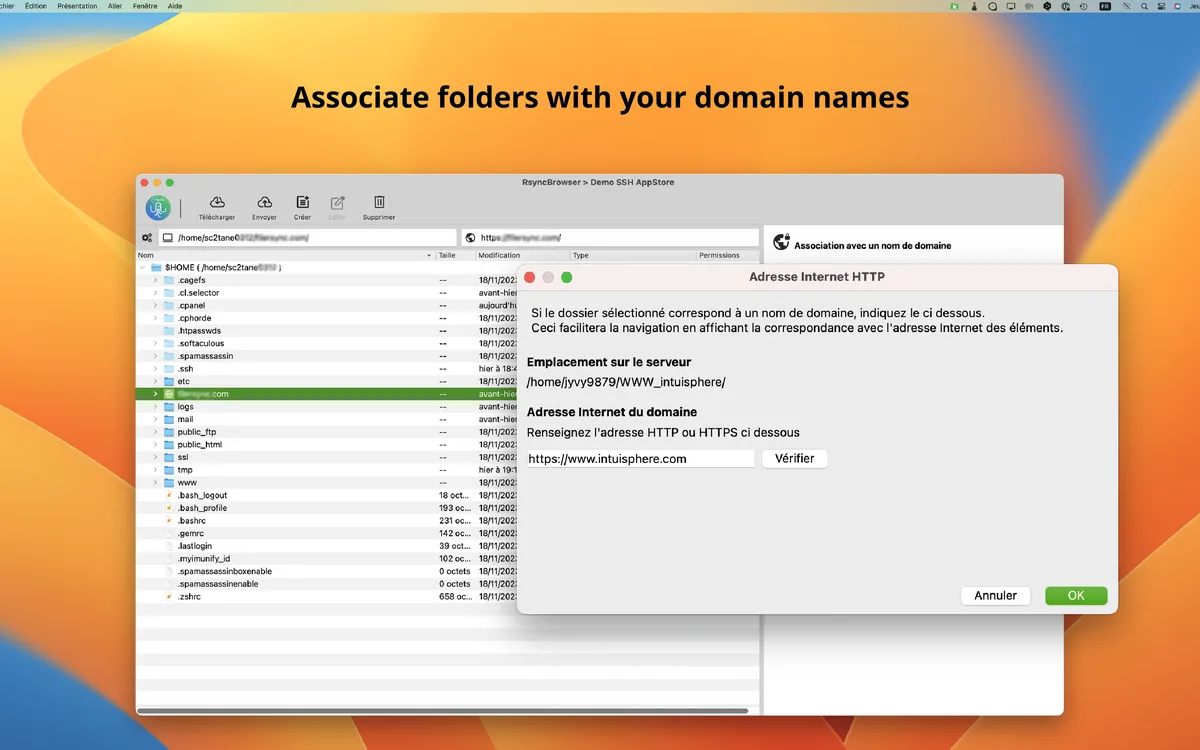This screenshot has width=1200, height=750.
Task: Confirm with the green OK button
Action: pos(1076,596)
